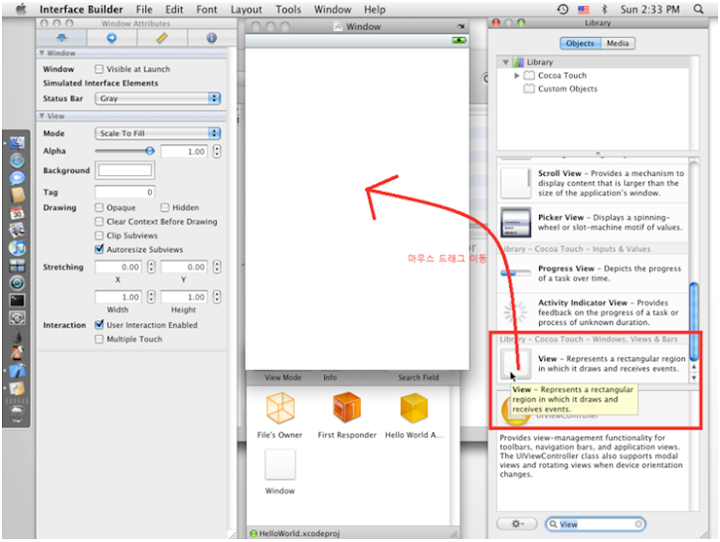Screen dimensions: 720x542
Task: Launch iTunes from the Dock
Action: tap(17, 248)
